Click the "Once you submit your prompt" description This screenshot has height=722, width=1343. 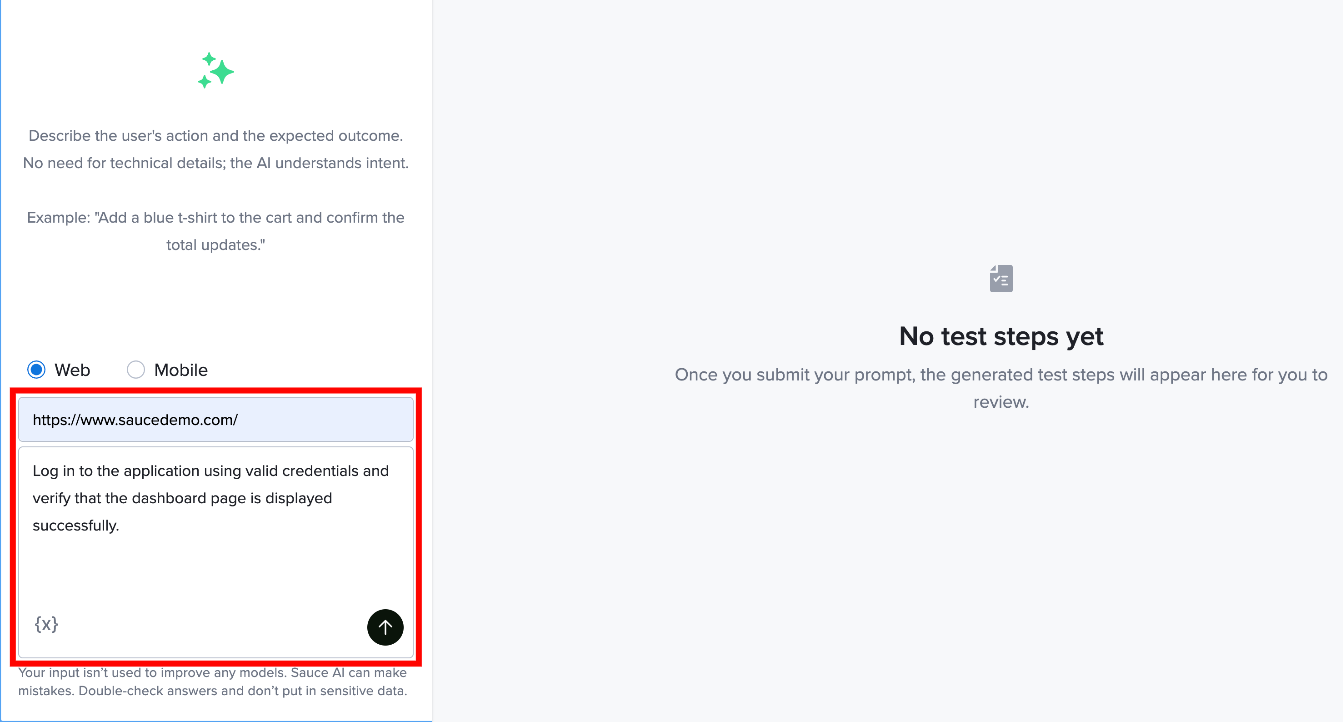tap(1001, 388)
